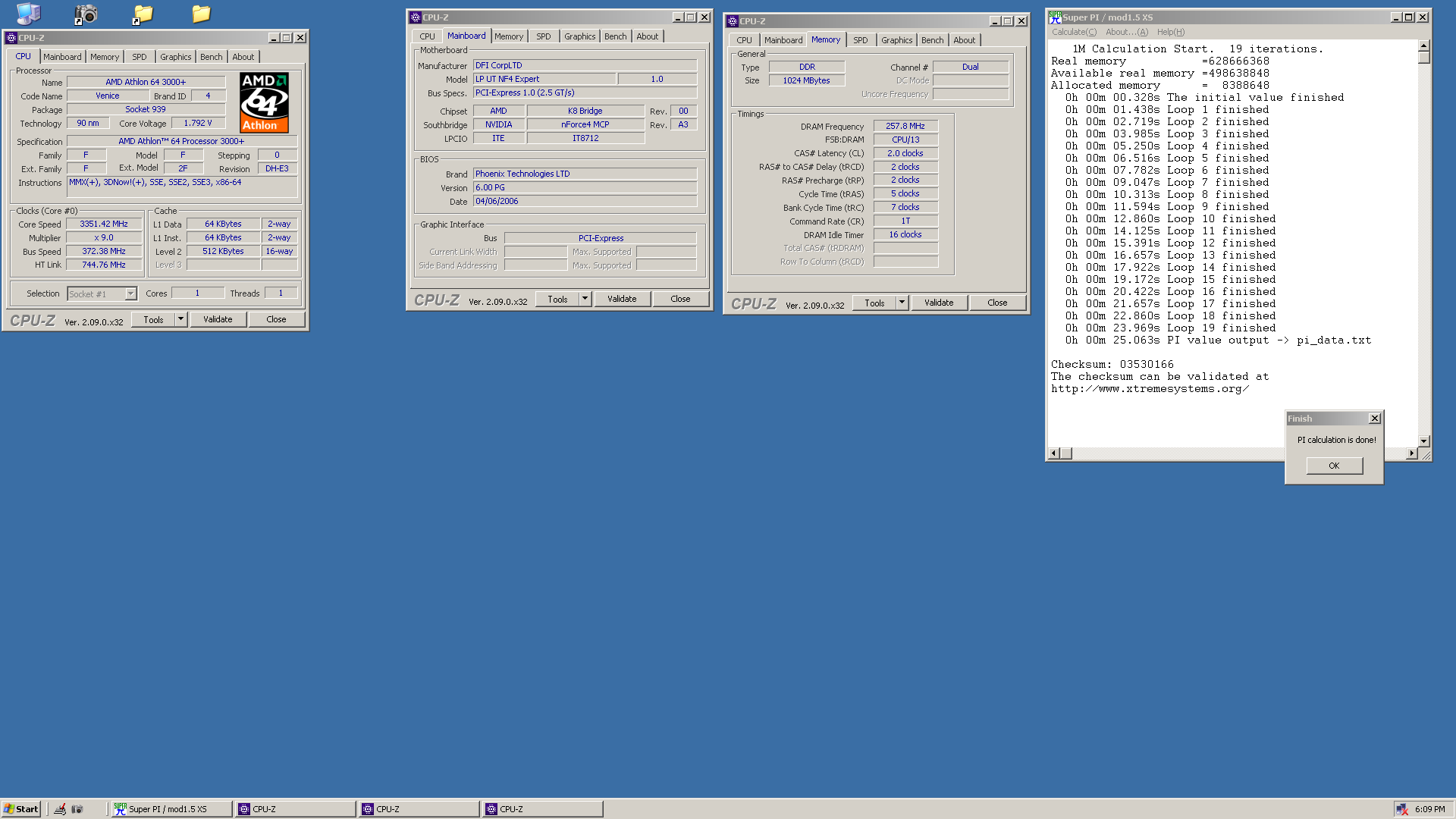The image size is (1456, 819).
Task: Click the HT Link value 744.76 MHz
Action: [104, 265]
